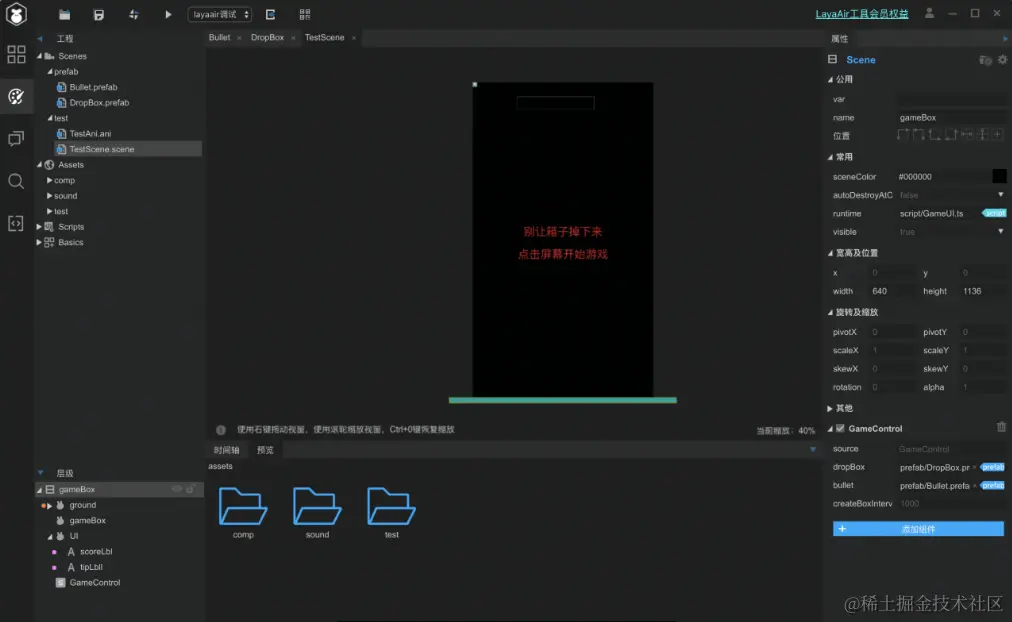This screenshot has height=622, width=1012.
Task: Select DropBox.prefab in the project tree
Action: click(99, 103)
